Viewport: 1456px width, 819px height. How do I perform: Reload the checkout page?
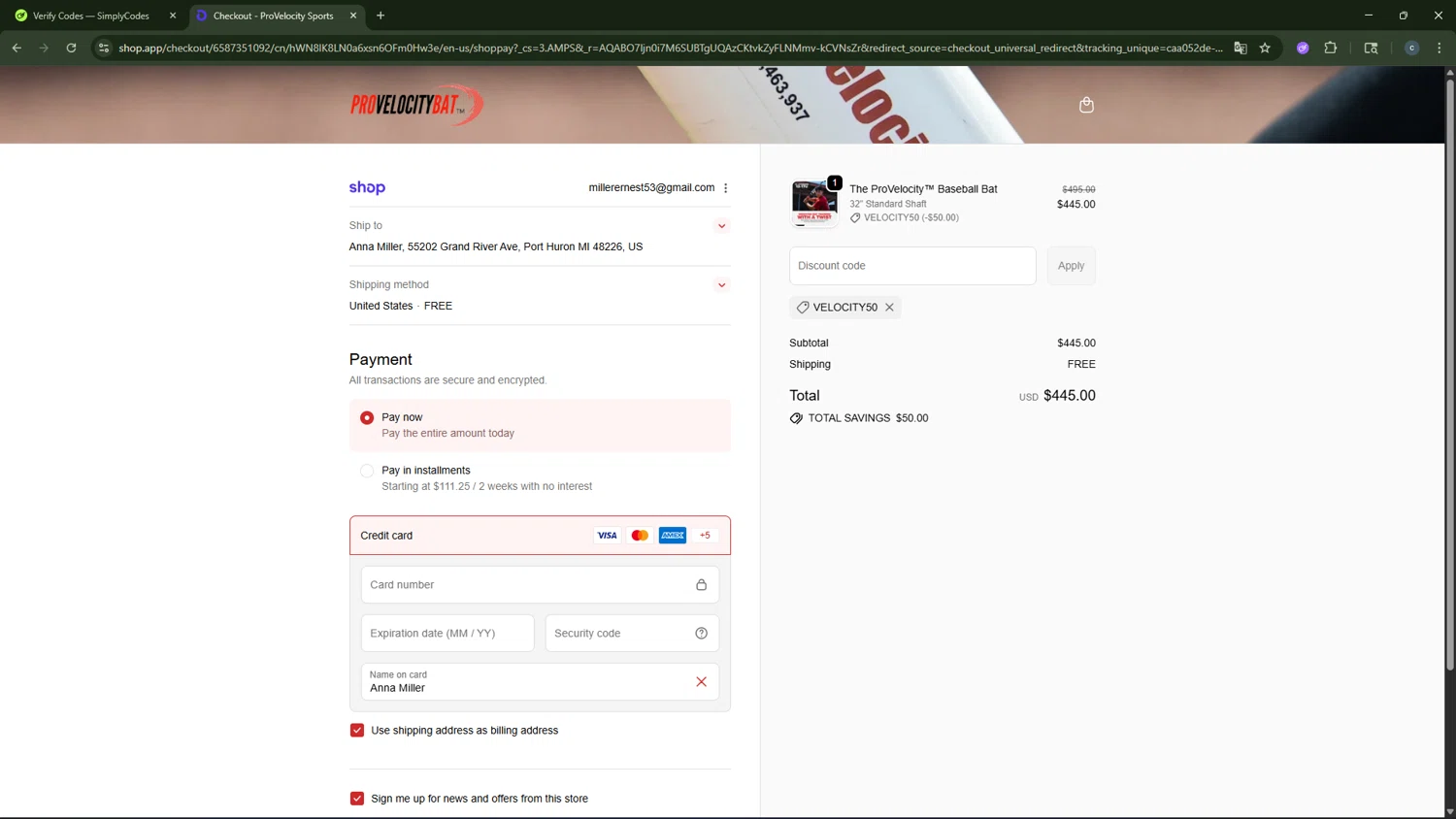(71, 48)
